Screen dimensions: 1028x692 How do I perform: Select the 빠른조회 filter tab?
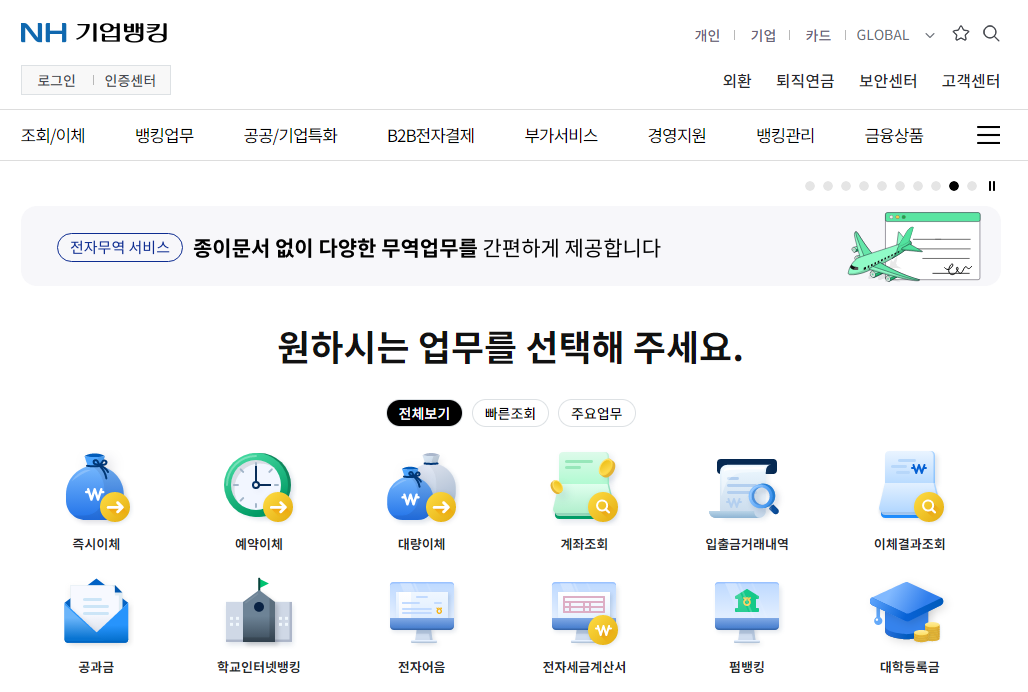point(510,413)
